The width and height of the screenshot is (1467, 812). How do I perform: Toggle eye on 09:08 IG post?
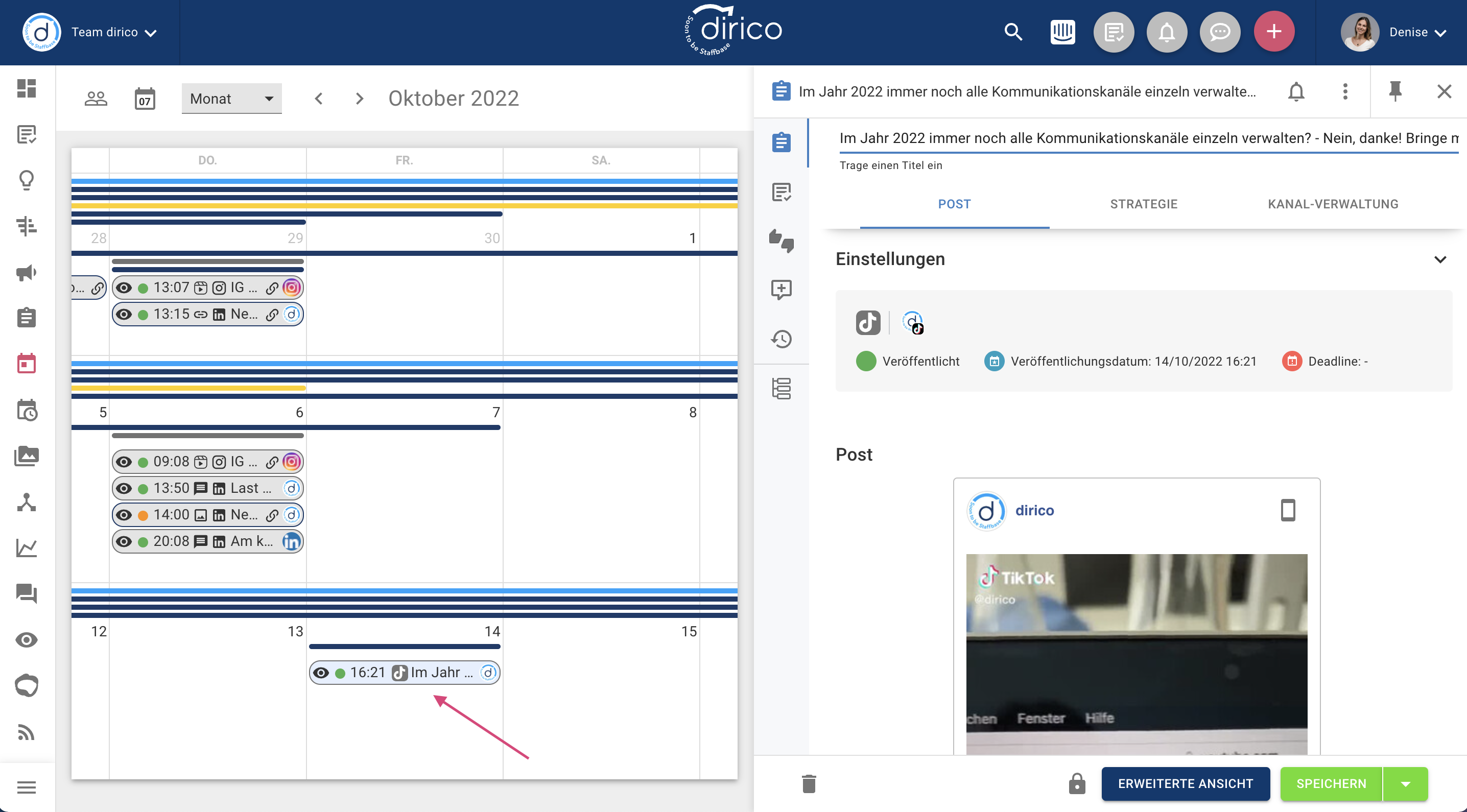[124, 462]
